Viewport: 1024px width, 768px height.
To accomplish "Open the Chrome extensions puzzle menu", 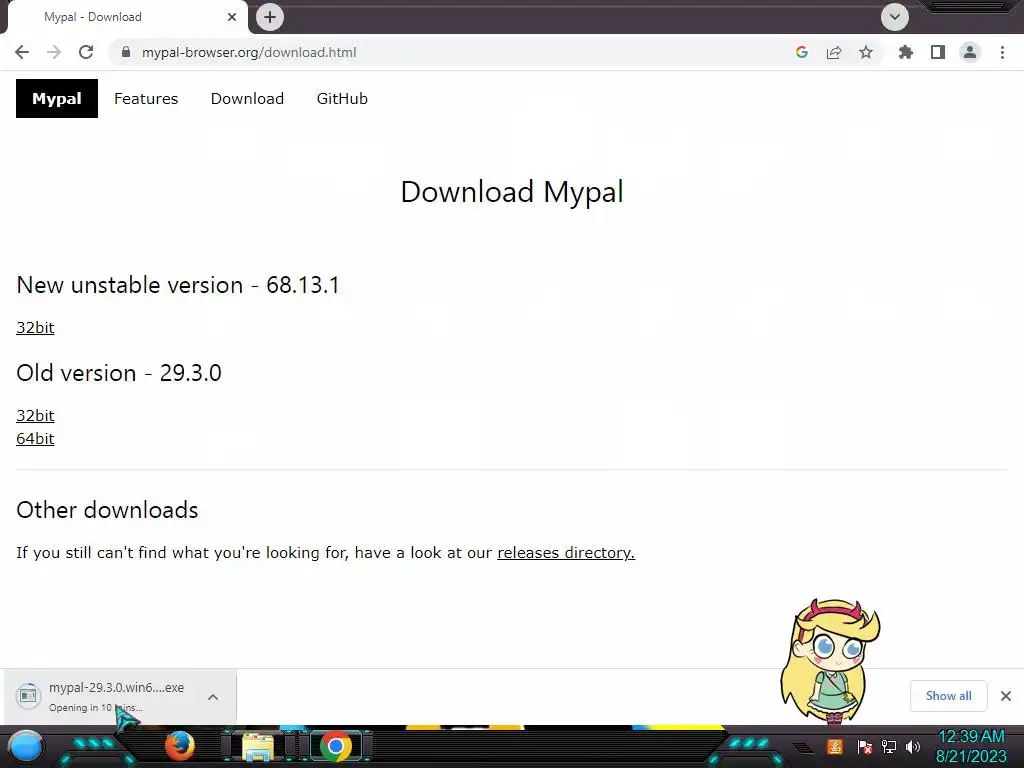I will pyautogui.click(x=905, y=52).
